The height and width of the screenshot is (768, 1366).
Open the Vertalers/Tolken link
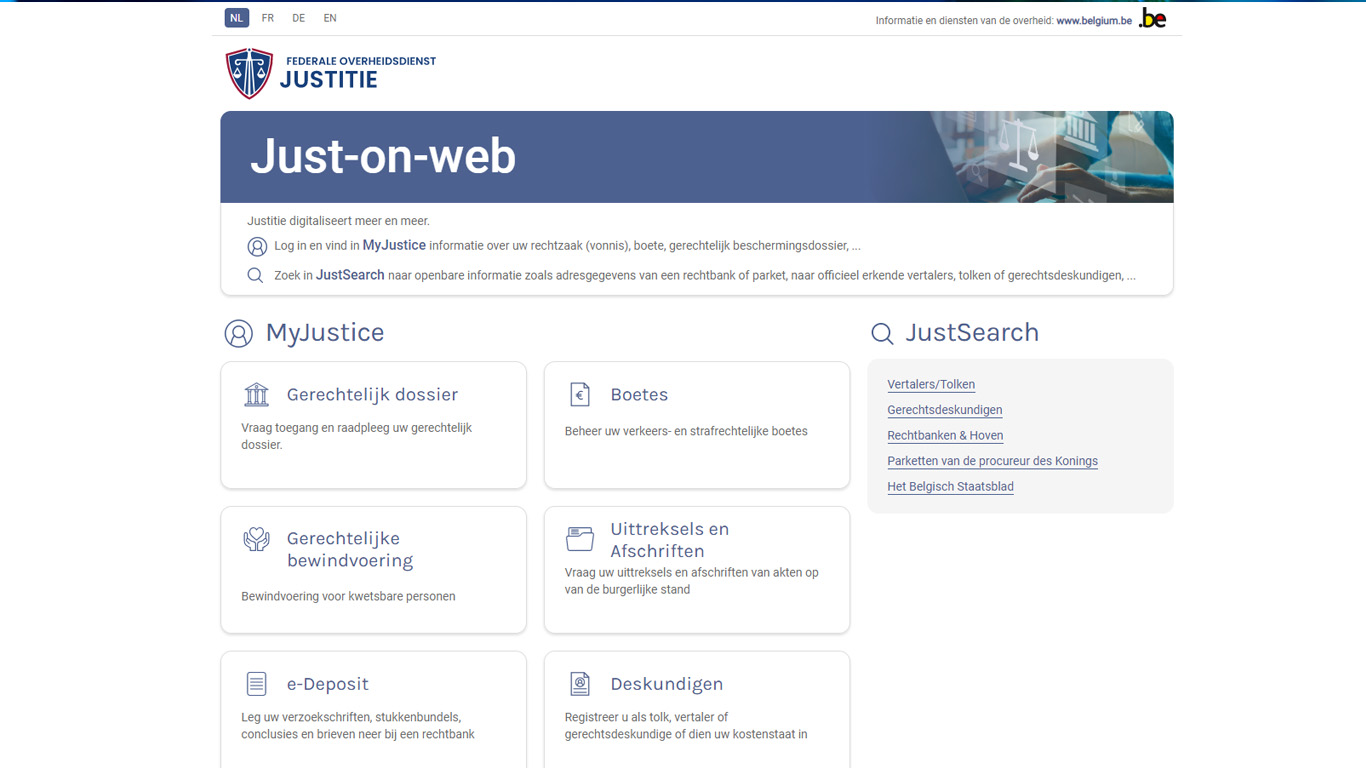click(931, 385)
